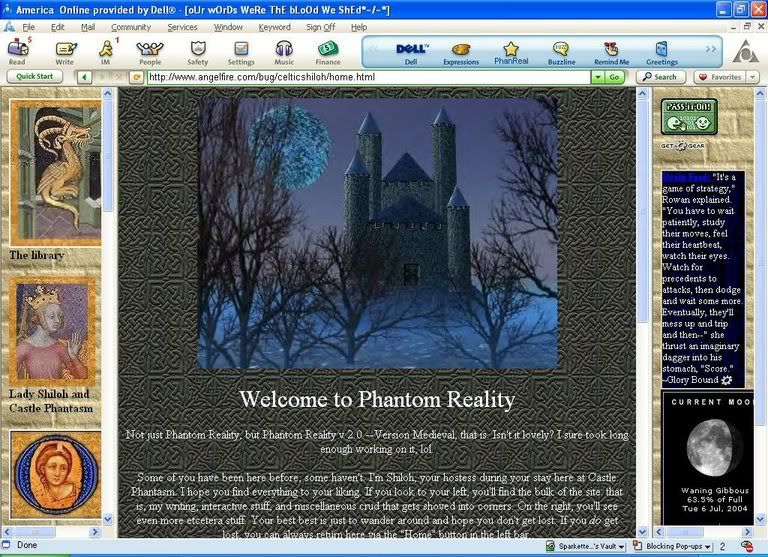The height and width of the screenshot is (557, 768).
Task: Open the Expressions palette icon
Action: pos(461,53)
